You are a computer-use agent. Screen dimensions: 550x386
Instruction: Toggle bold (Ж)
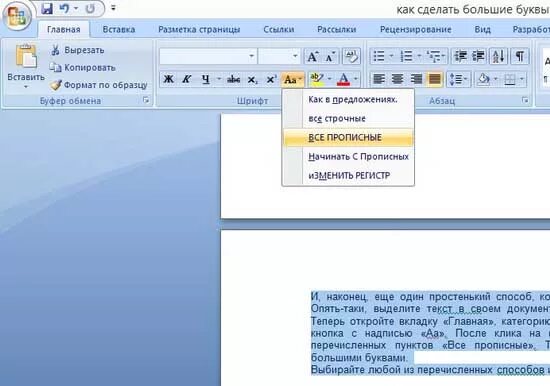click(x=169, y=79)
